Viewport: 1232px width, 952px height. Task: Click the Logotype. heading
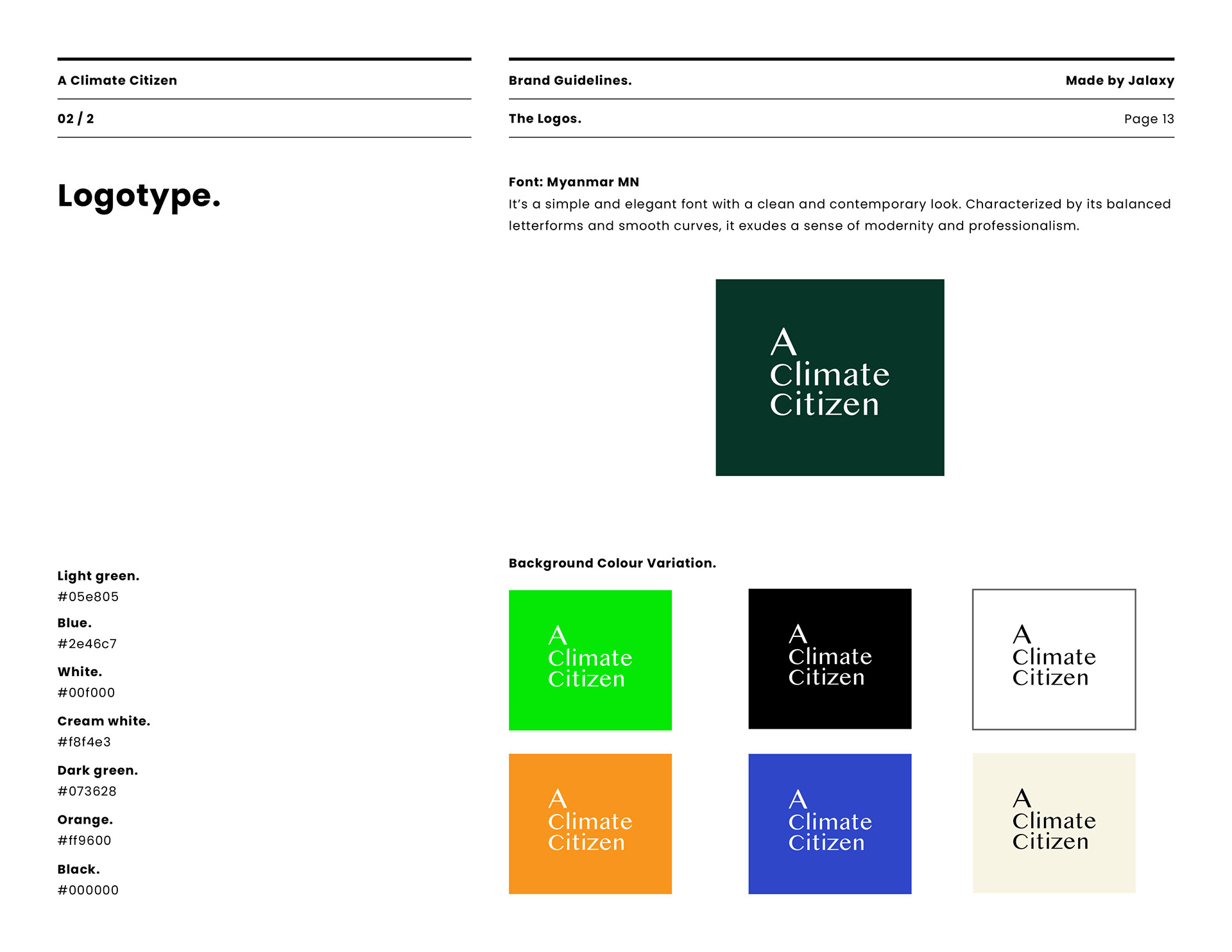(x=139, y=196)
